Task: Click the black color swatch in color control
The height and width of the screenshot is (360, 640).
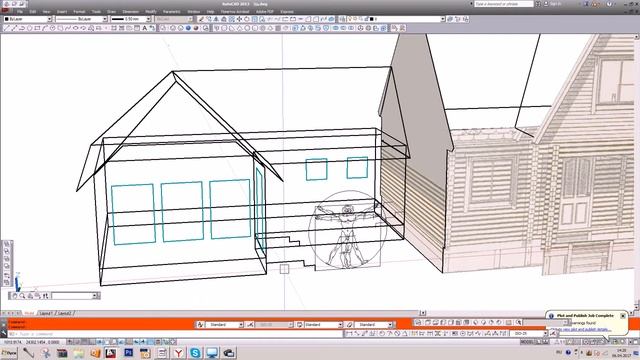Action: [x=7, y=19]
